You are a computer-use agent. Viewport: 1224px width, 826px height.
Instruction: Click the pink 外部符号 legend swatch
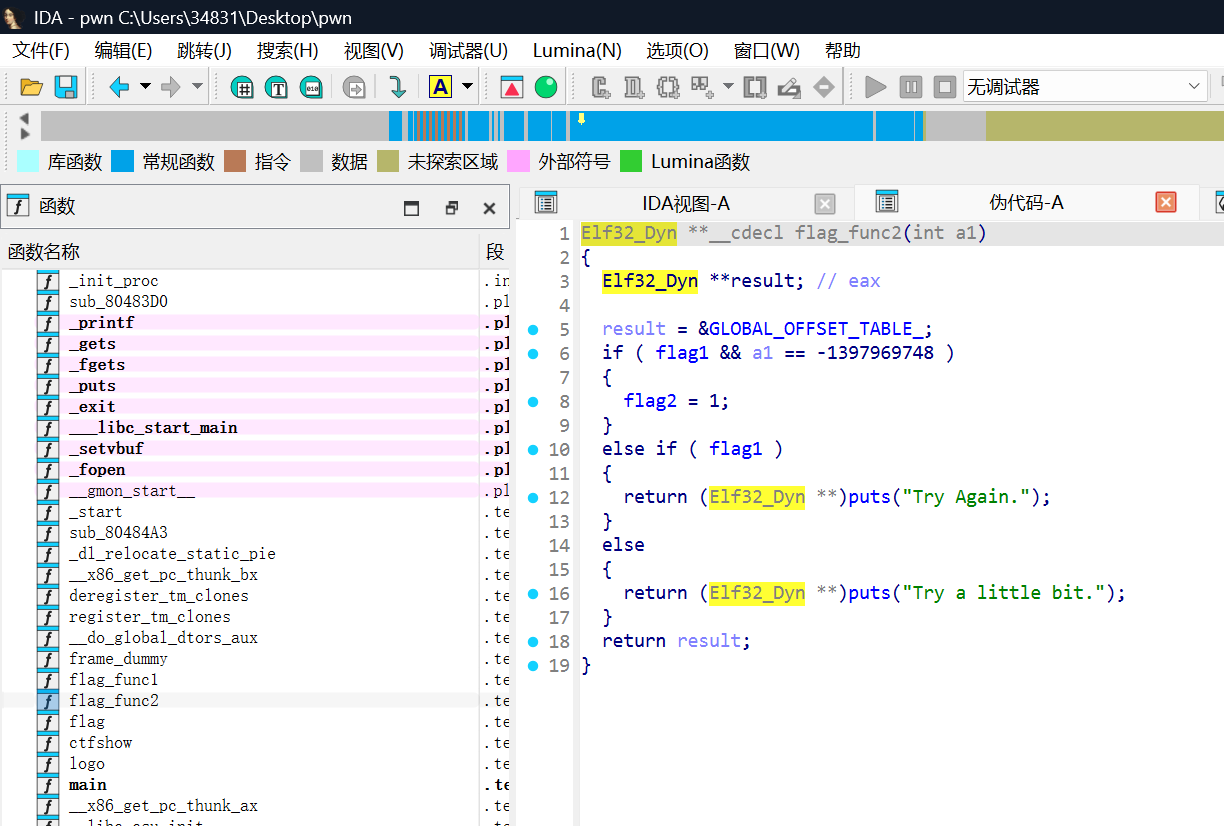click(x=518, y=161)
